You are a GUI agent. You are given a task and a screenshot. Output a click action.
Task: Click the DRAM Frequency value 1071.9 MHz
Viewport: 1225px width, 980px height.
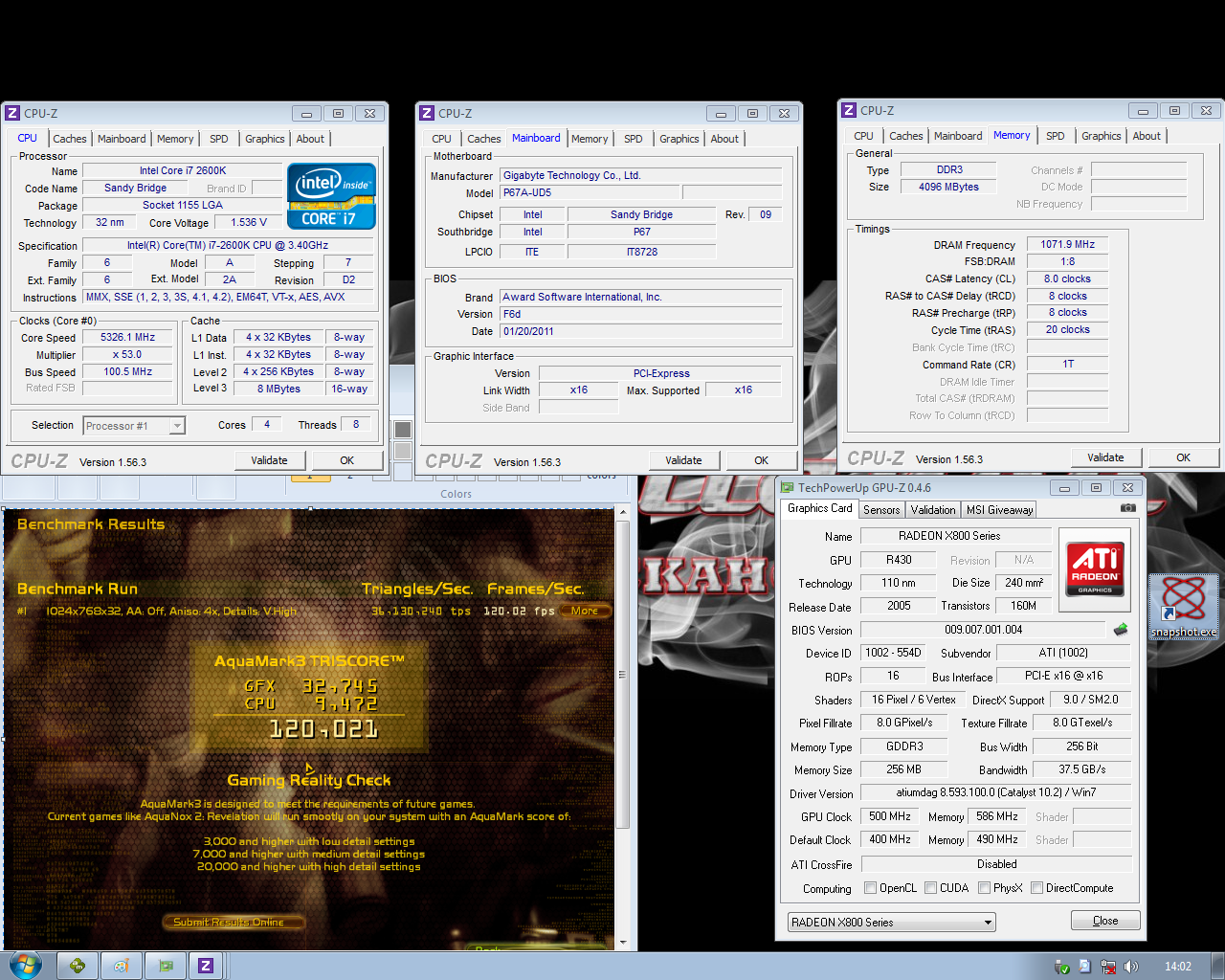coord(1068,244)
